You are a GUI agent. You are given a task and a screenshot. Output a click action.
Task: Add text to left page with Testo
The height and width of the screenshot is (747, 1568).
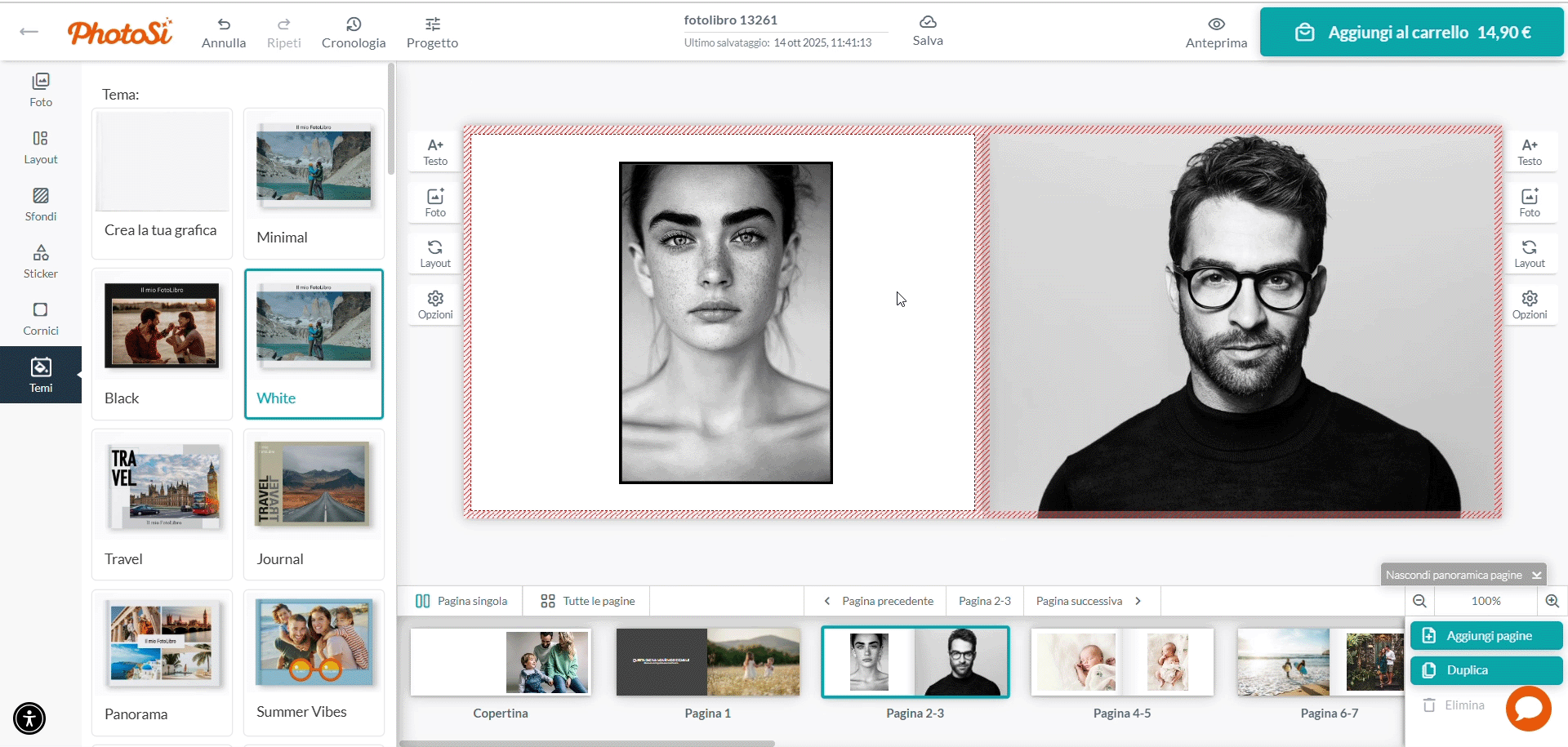coord(435,152)
